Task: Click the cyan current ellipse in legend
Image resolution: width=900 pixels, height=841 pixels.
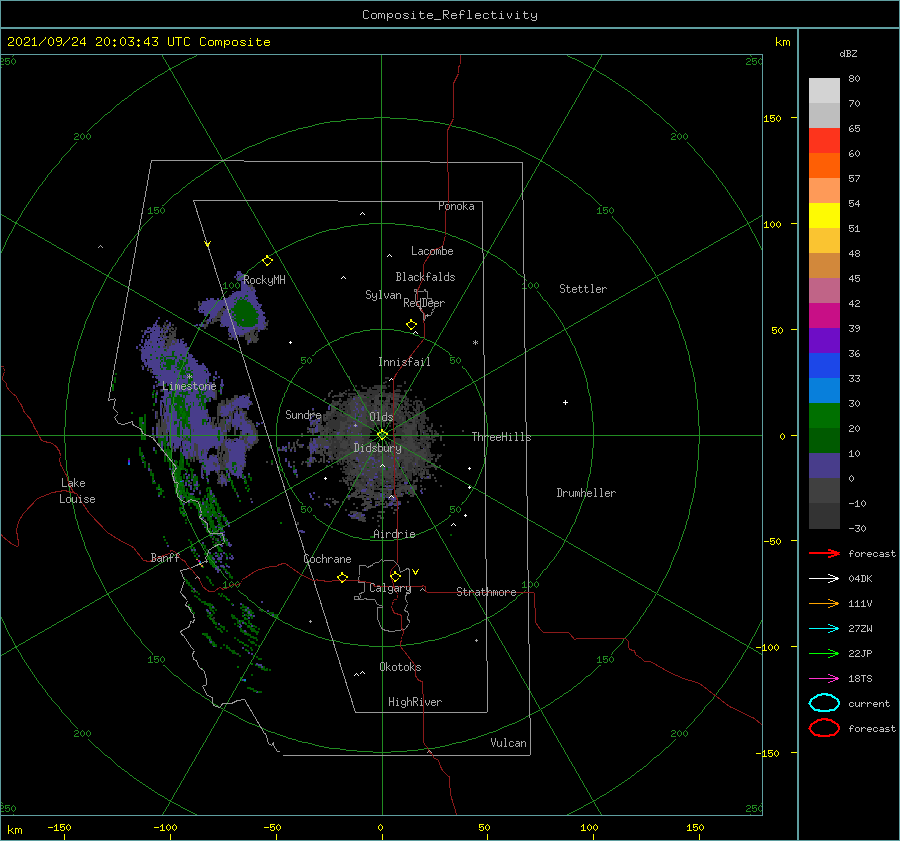Action: (824, 703)
